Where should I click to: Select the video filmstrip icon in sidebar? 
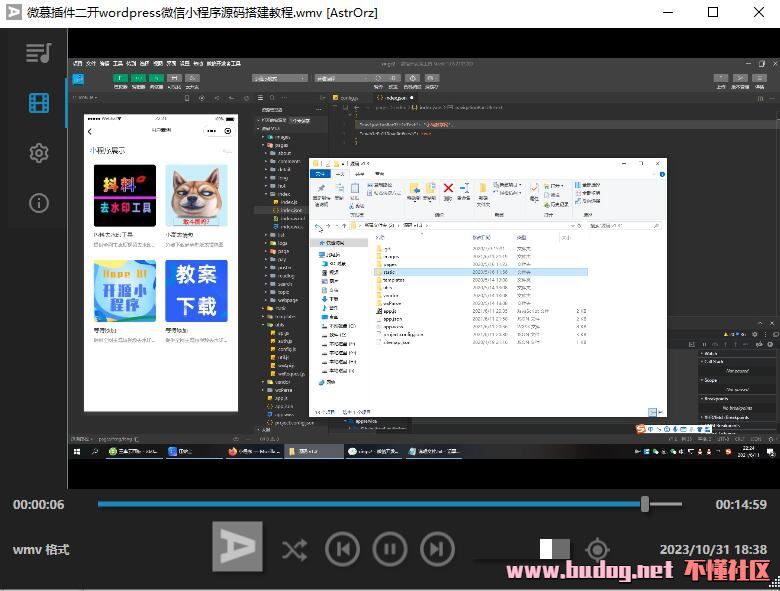[x=38, y=103]
